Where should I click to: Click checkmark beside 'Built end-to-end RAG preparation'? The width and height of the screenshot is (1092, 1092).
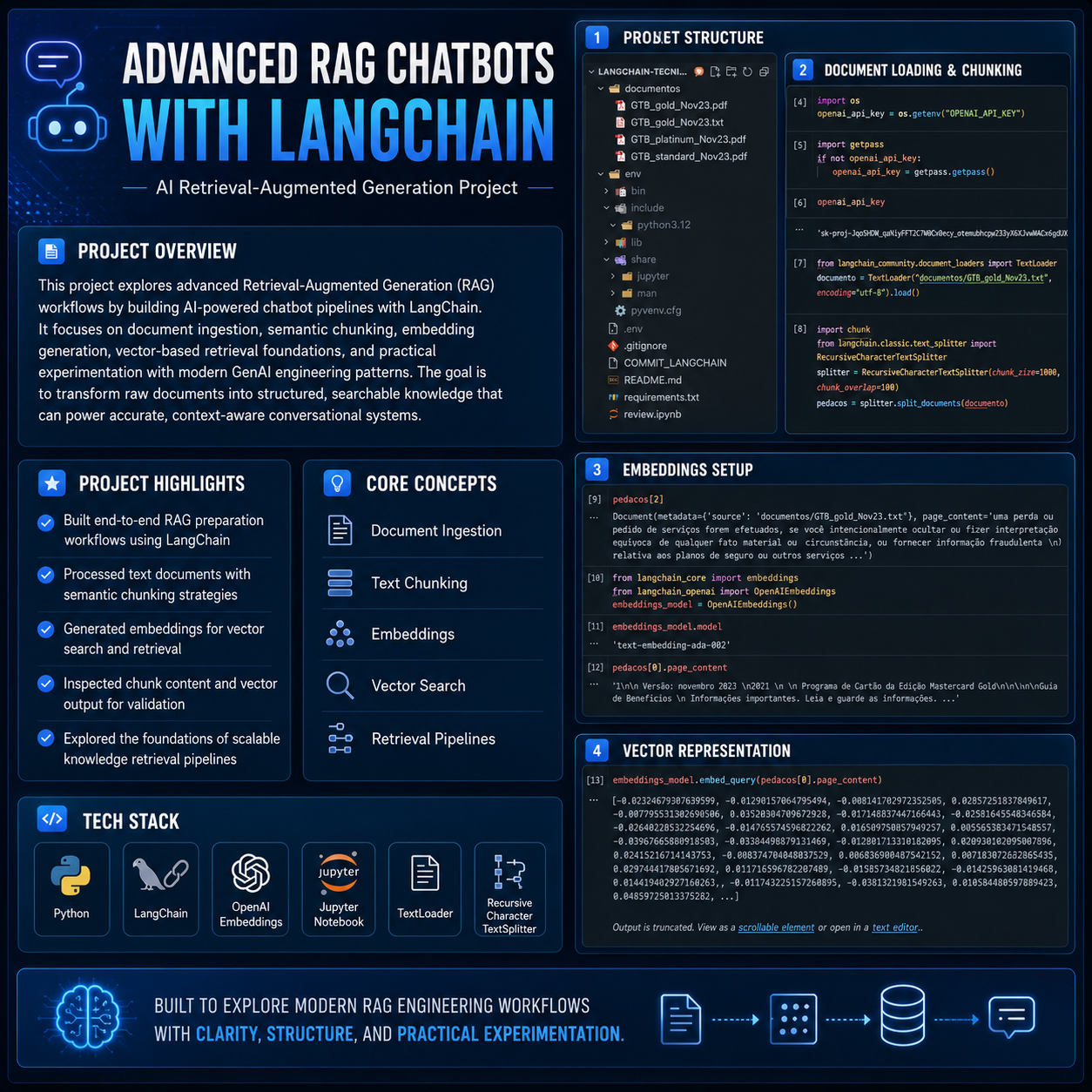46,522
